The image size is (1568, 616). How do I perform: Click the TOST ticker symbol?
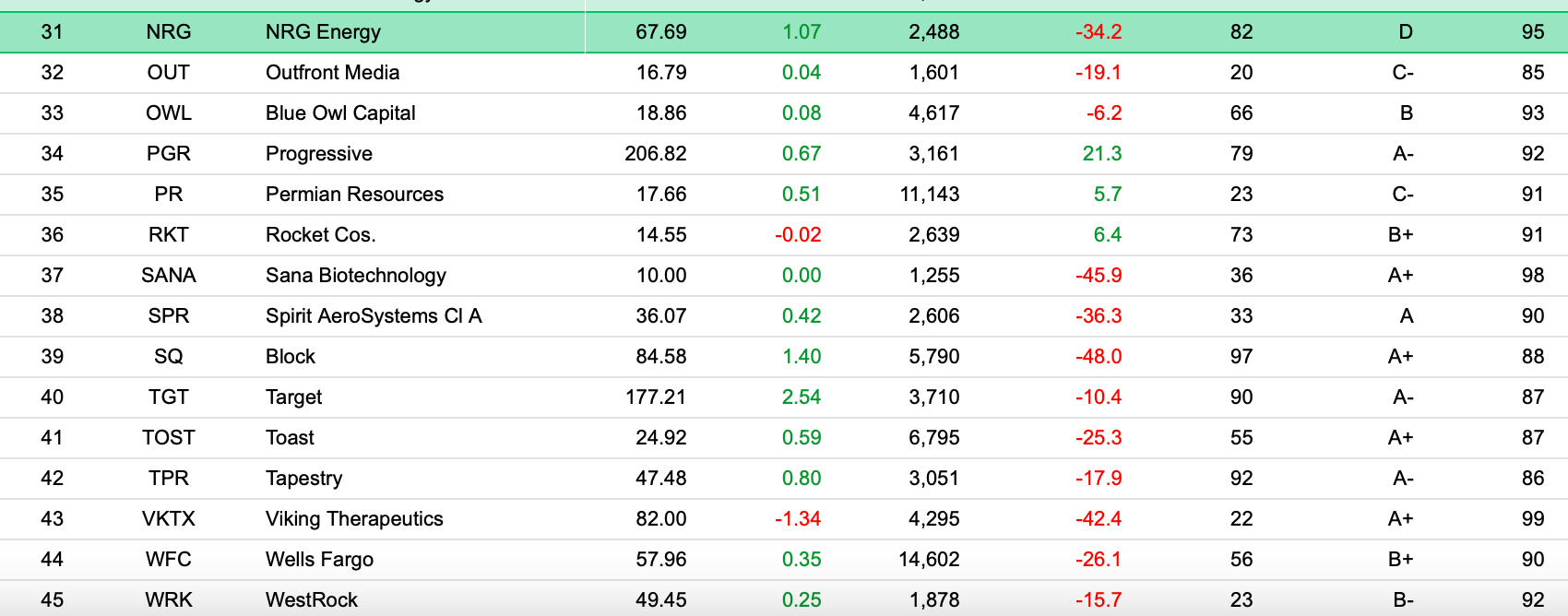(x=169, y=438)
